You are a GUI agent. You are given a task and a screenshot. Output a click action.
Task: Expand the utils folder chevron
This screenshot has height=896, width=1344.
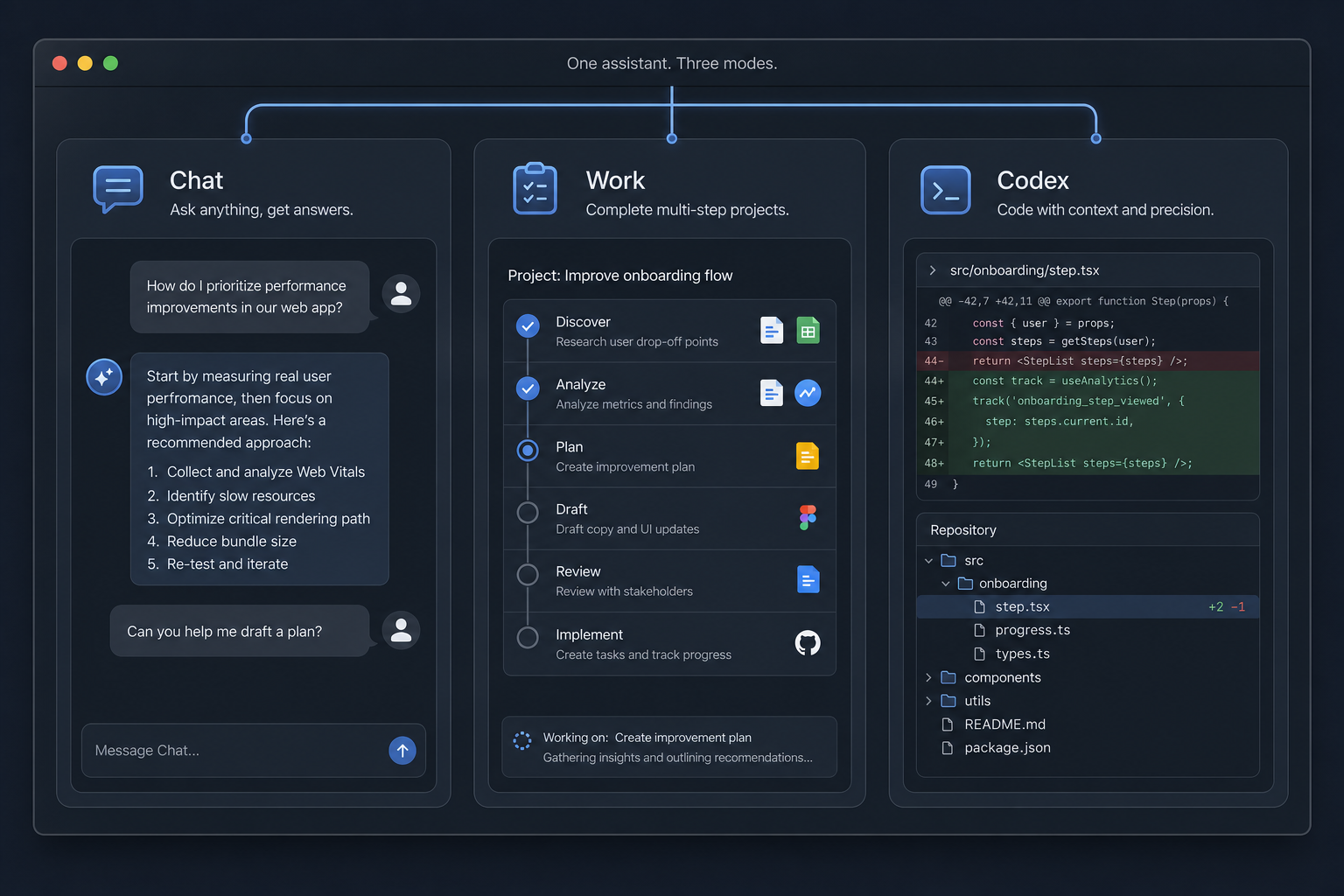tap(928, 701)
